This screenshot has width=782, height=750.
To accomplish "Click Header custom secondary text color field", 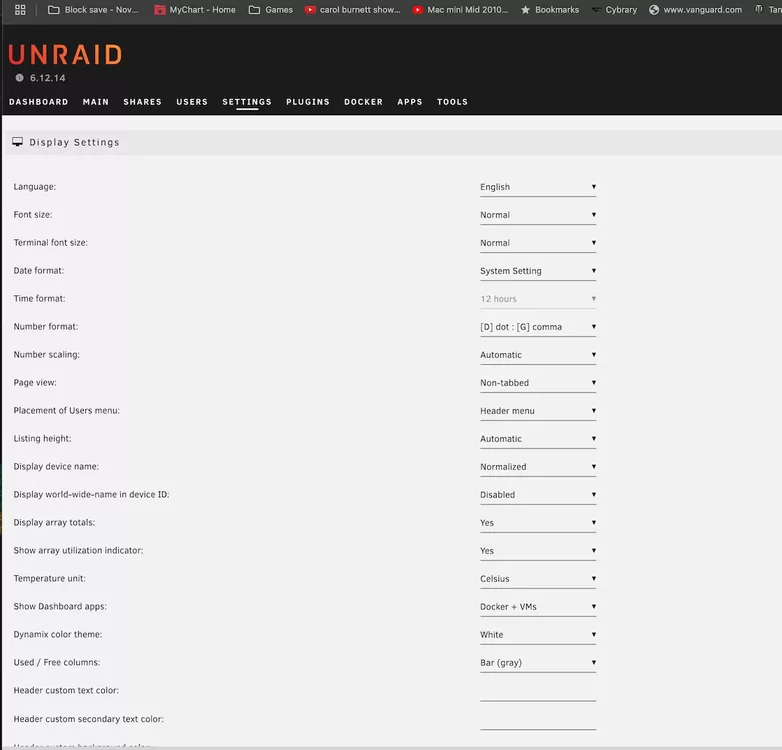I will click(x=538, y=720).
